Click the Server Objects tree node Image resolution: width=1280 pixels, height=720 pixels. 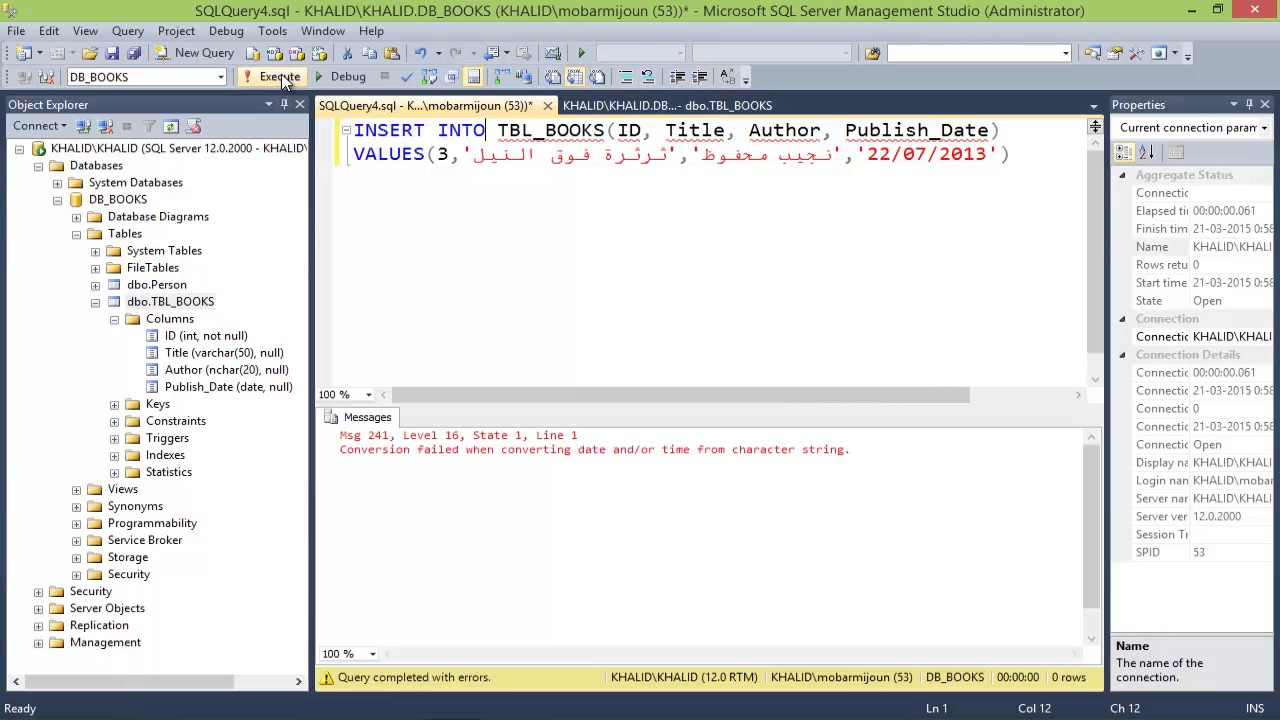pyautogui.click(x=107, y=608)
